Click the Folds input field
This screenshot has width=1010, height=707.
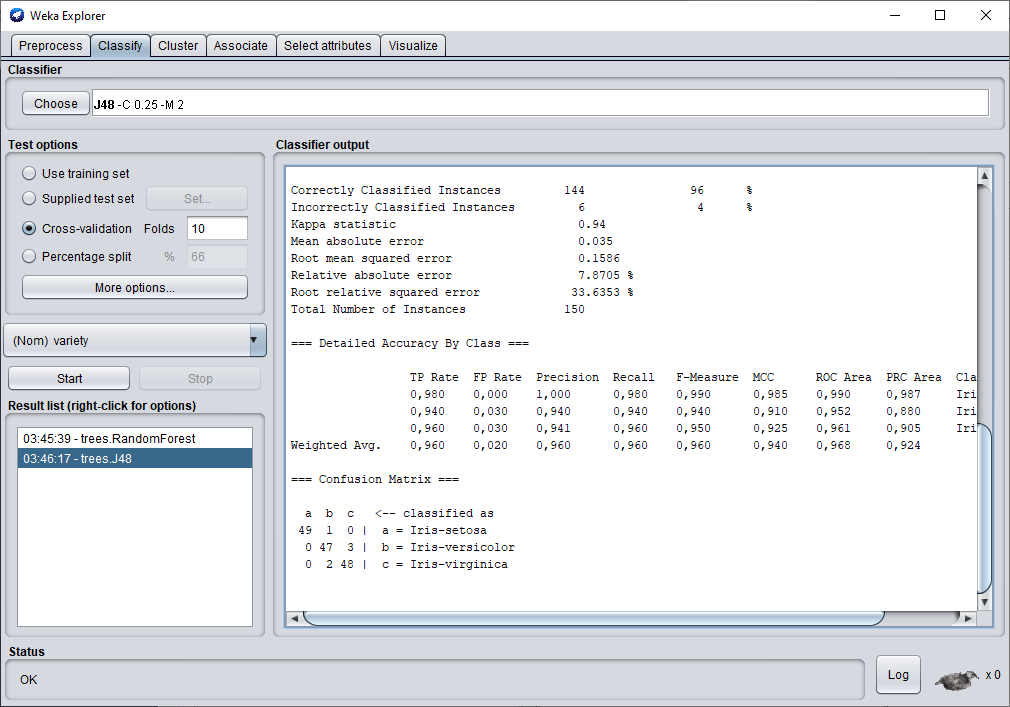(217, 229)
